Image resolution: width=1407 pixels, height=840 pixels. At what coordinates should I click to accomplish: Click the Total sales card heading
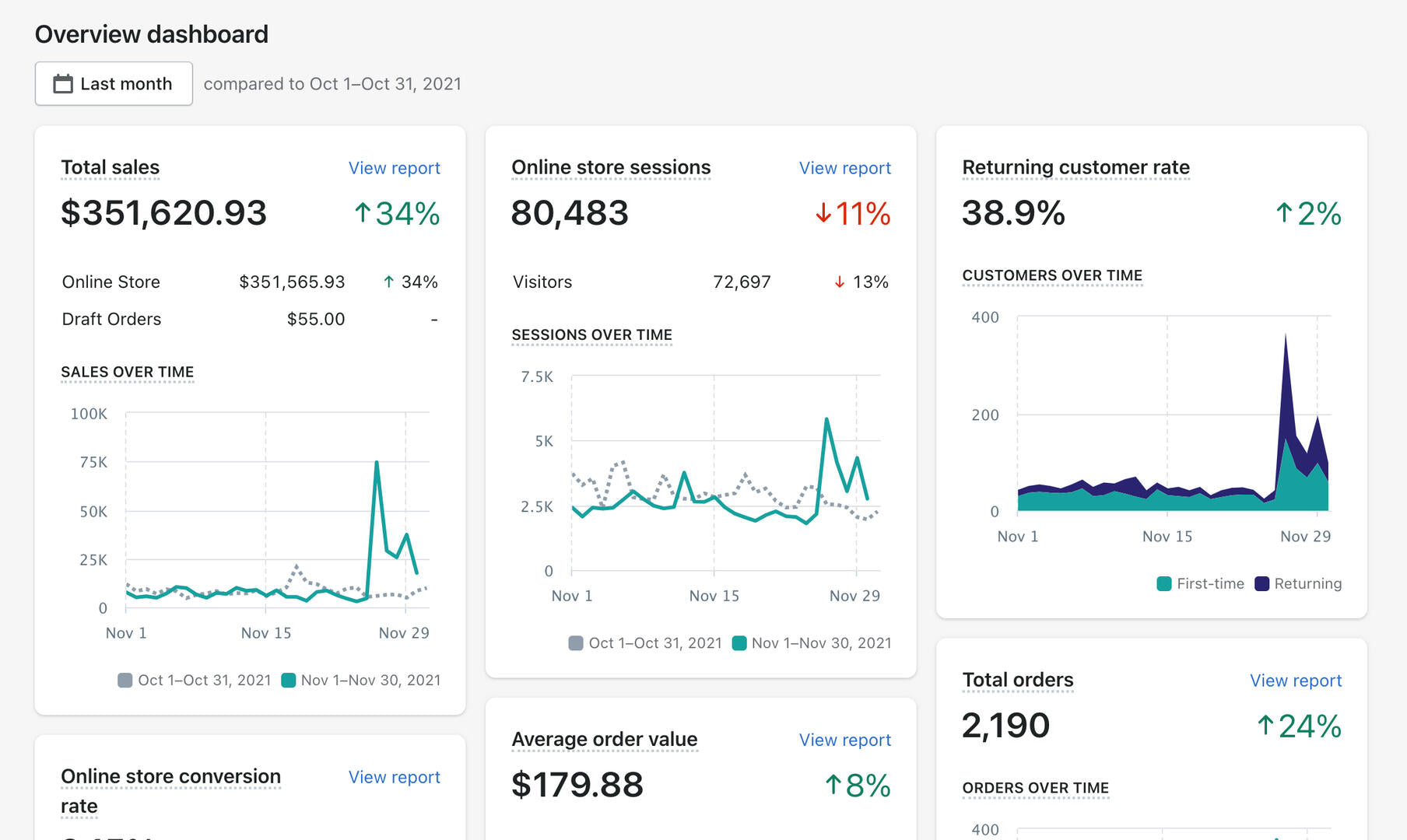(x=111, y=167)
